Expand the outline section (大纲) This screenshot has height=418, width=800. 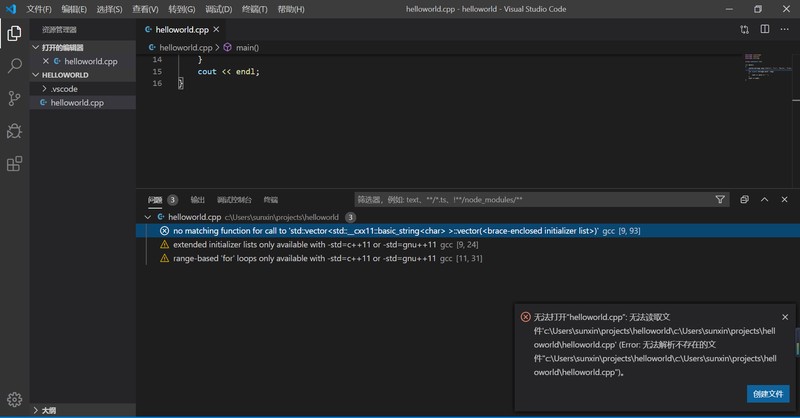pyautogui.click(x=36, y=410)
